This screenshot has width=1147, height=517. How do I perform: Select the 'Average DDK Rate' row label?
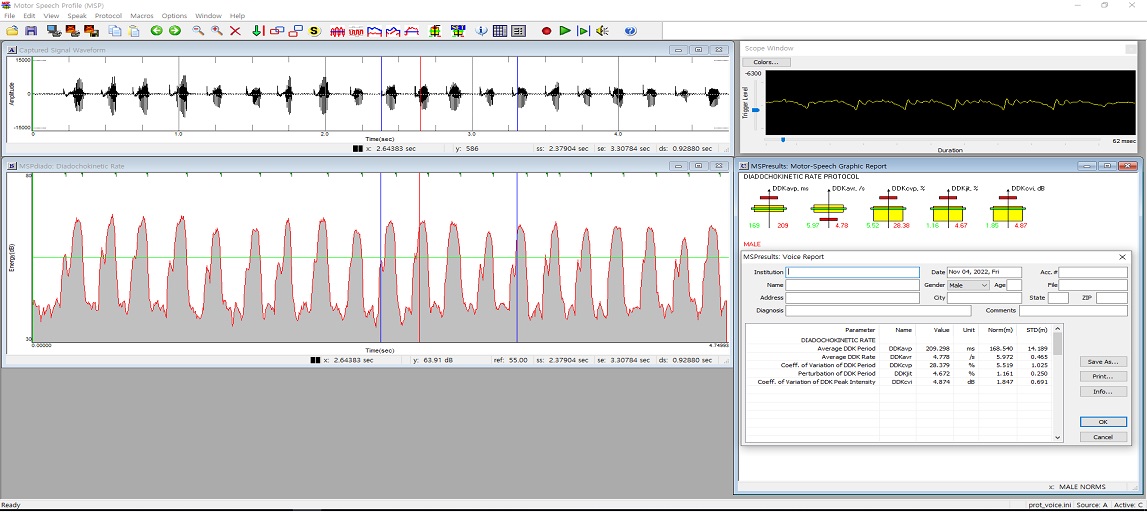pyautogui.click(x=849, y=357)
